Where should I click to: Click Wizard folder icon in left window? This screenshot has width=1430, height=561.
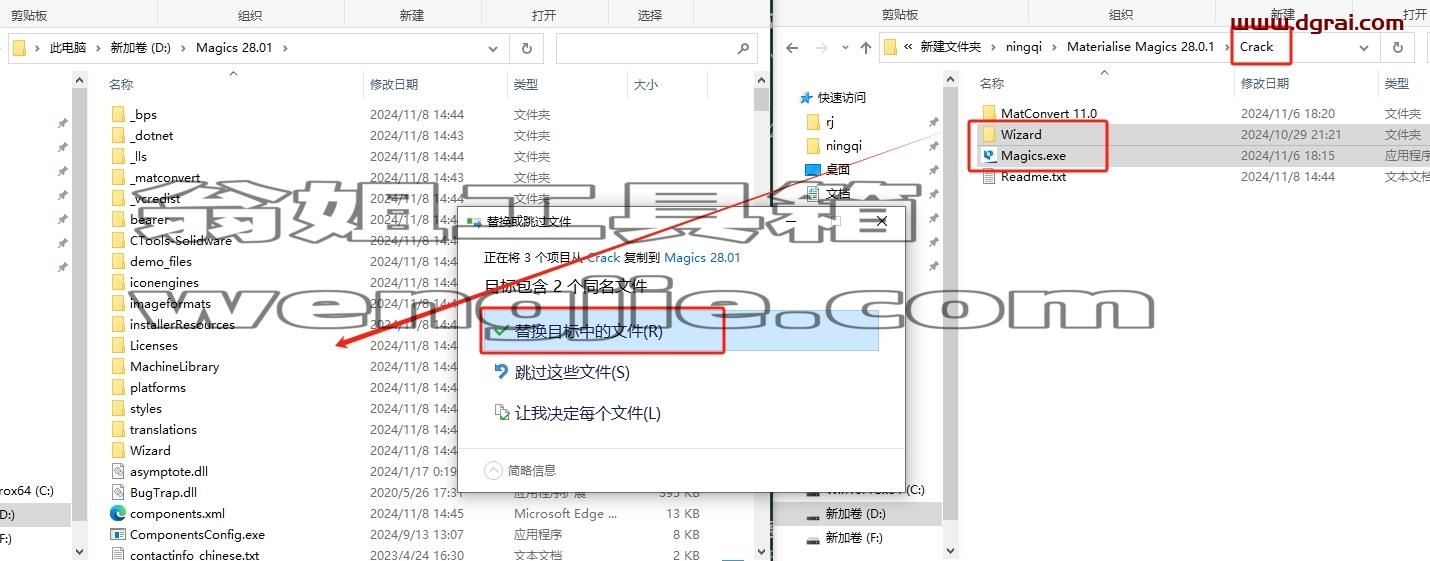click(x=118, y=450)
